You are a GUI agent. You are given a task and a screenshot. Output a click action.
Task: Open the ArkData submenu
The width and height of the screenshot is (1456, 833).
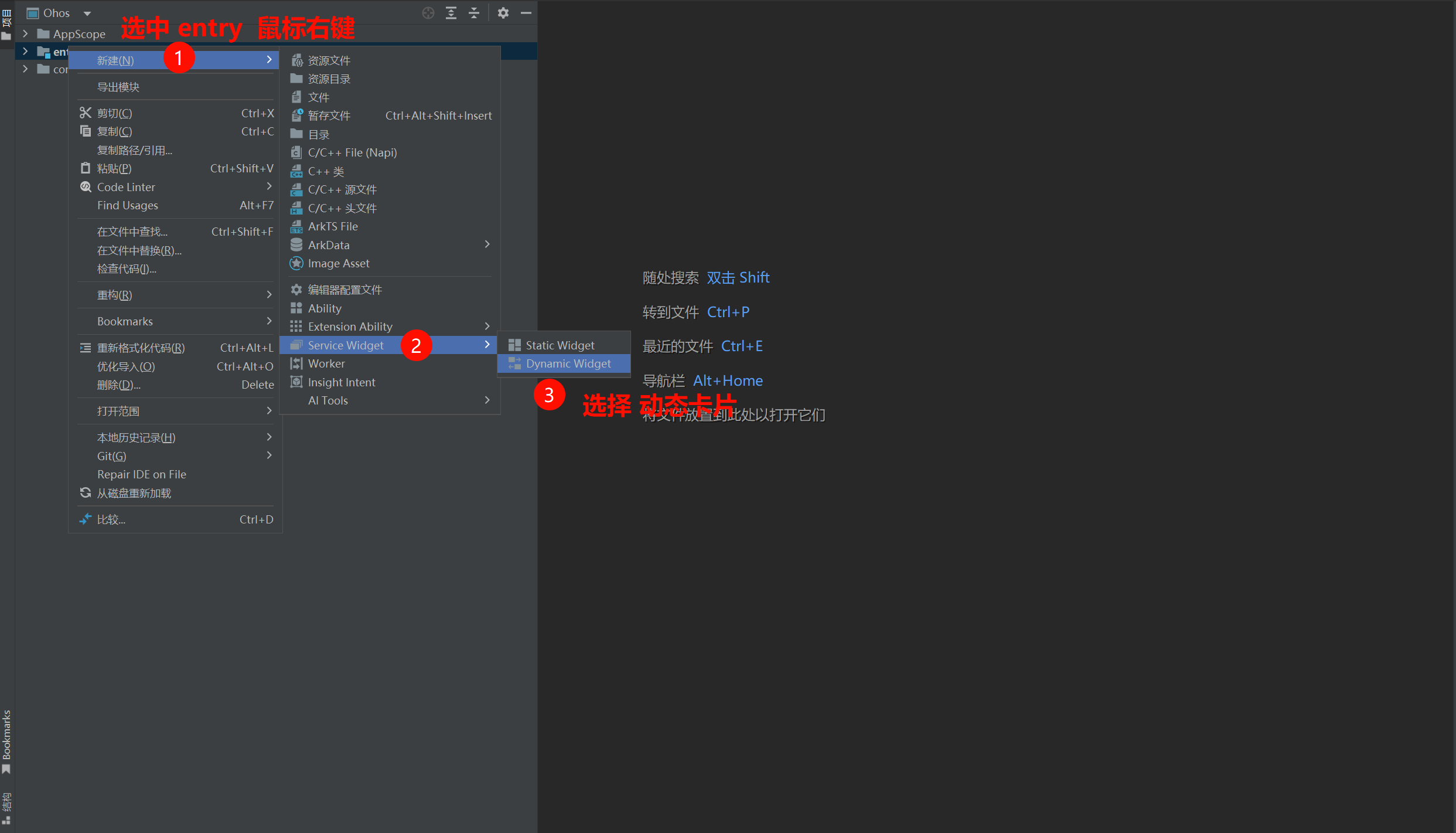328,245
